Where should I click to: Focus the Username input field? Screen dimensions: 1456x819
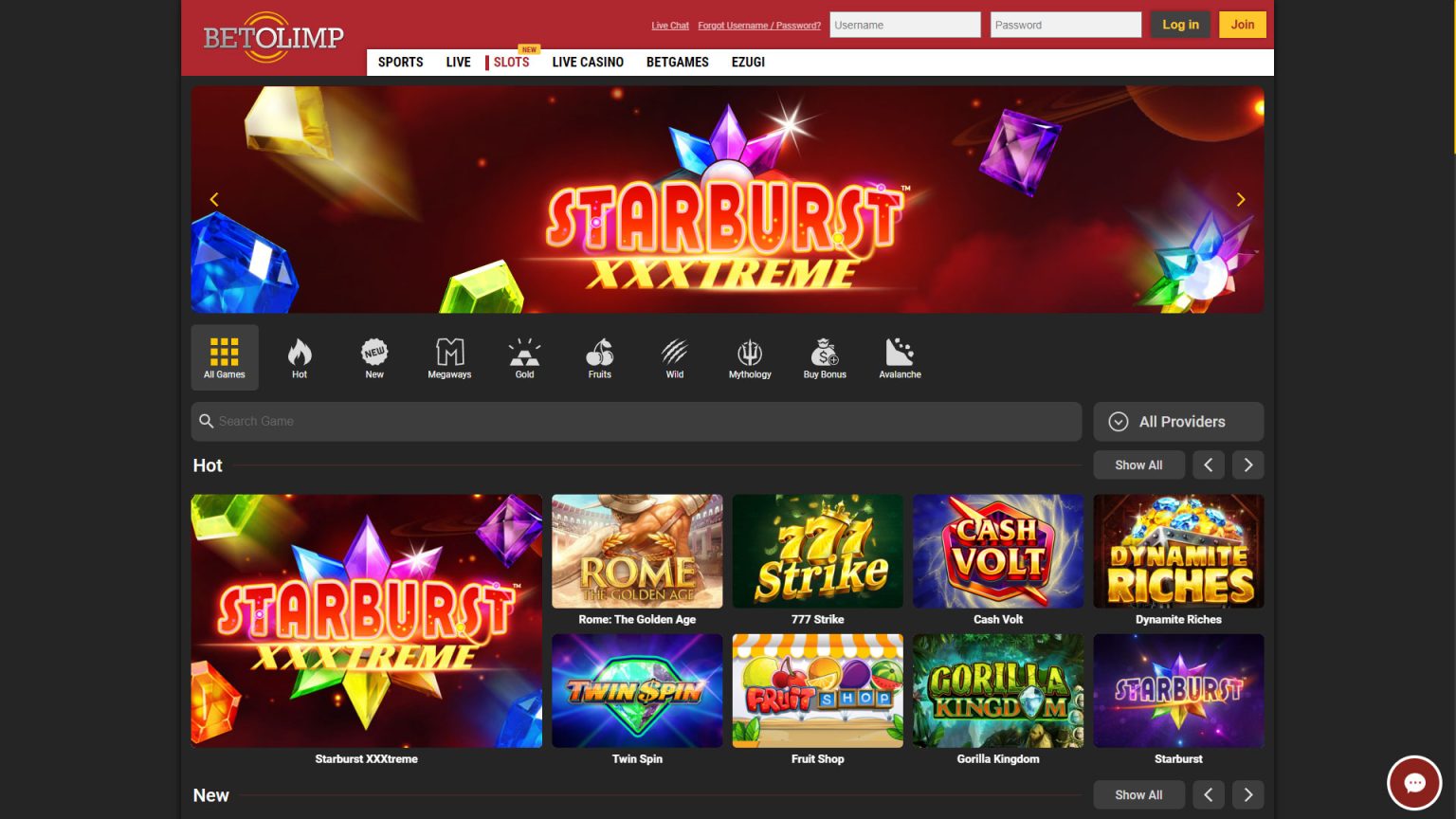pos(905,25)
